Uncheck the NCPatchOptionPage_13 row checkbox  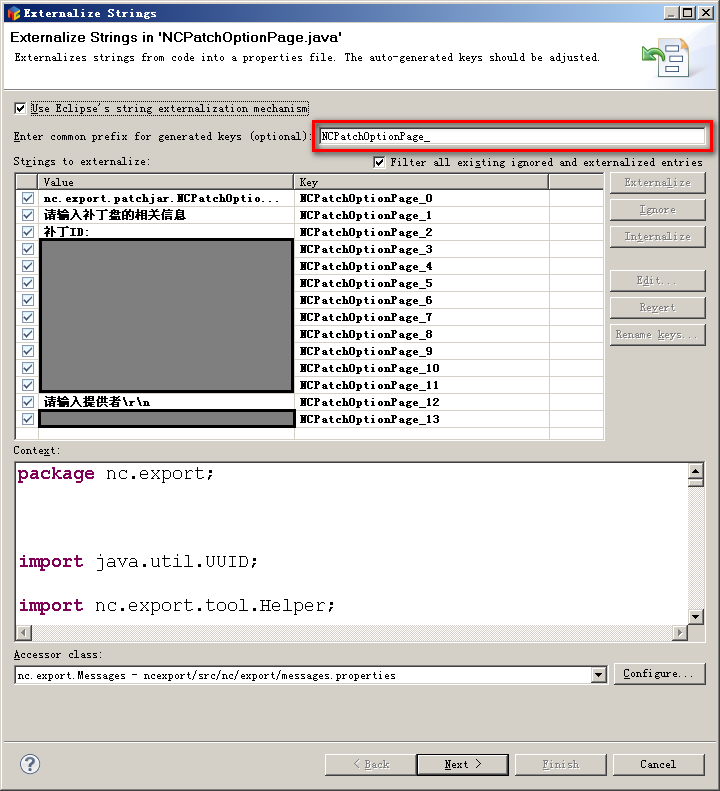click(x=28, y=419)
